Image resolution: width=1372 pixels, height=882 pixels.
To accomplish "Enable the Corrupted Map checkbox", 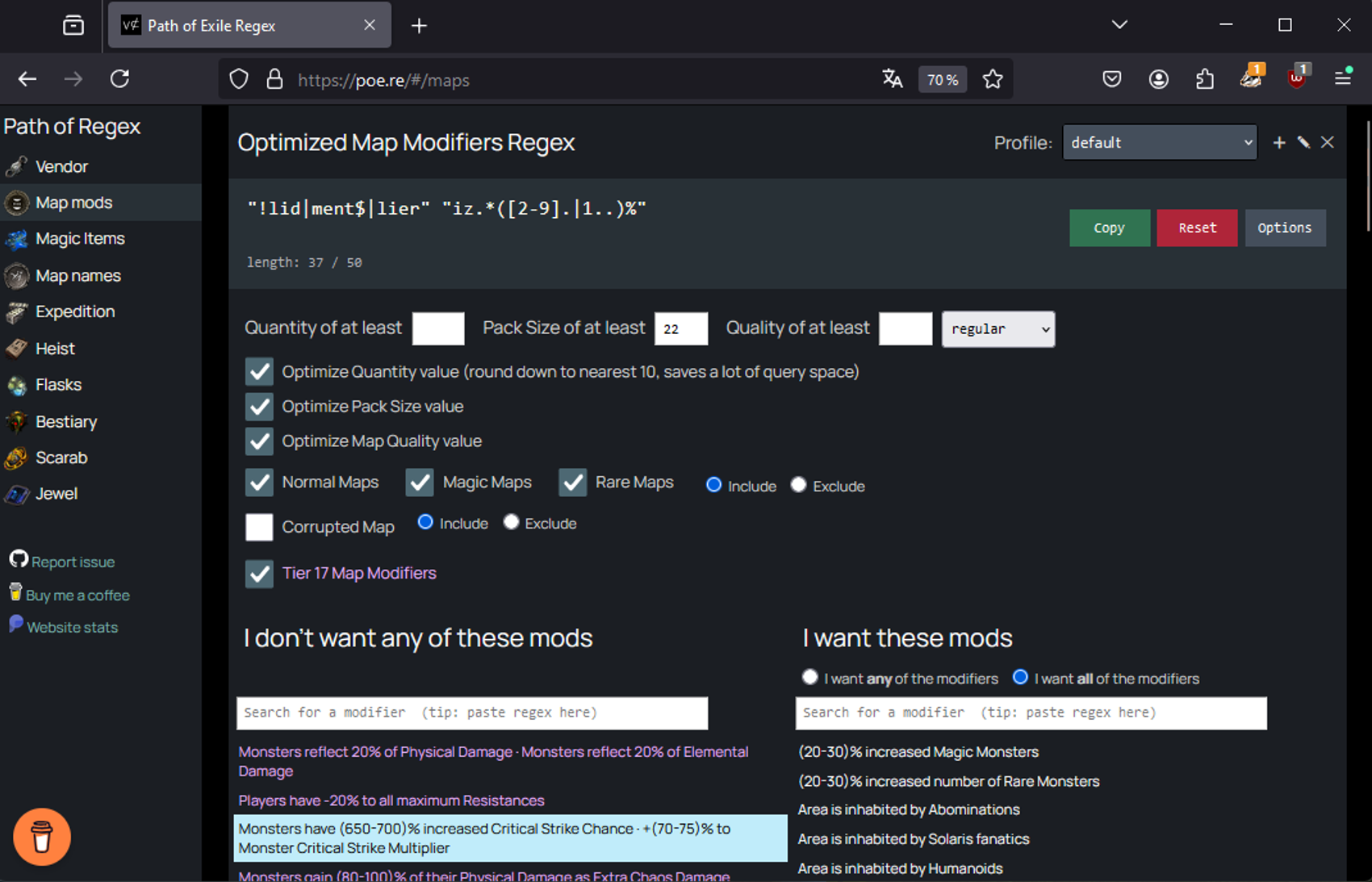I will point(259,527).
